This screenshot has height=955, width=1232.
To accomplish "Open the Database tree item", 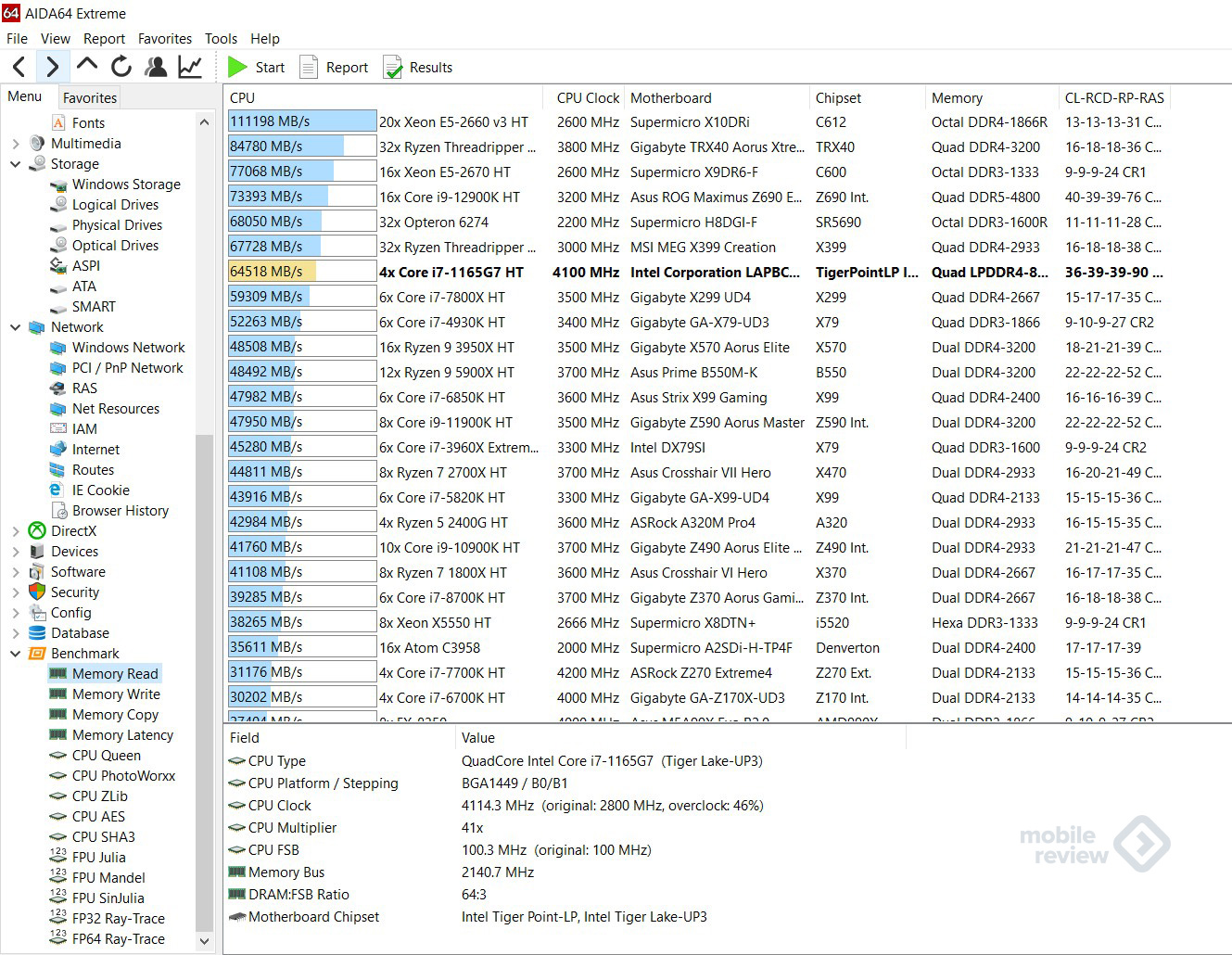I will pyautogui.click(x=80, y=633).
